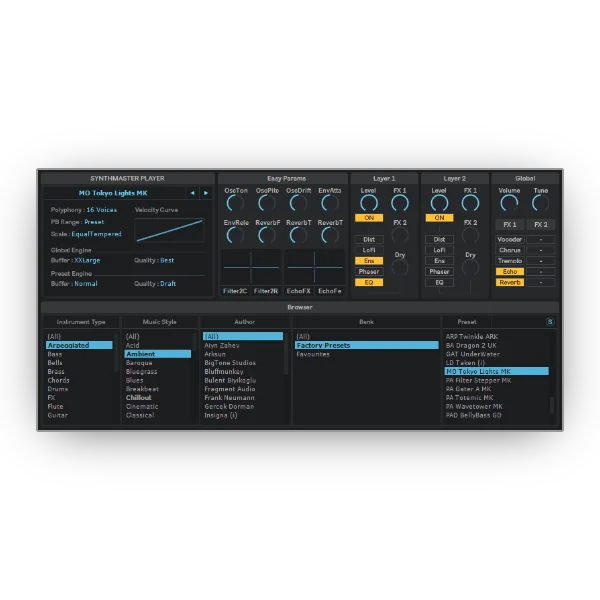Image resolution: width=600 pixels, height=600 pixels.
Task: Load the next preset with right arrow
Action: click(x=206, y=193)
